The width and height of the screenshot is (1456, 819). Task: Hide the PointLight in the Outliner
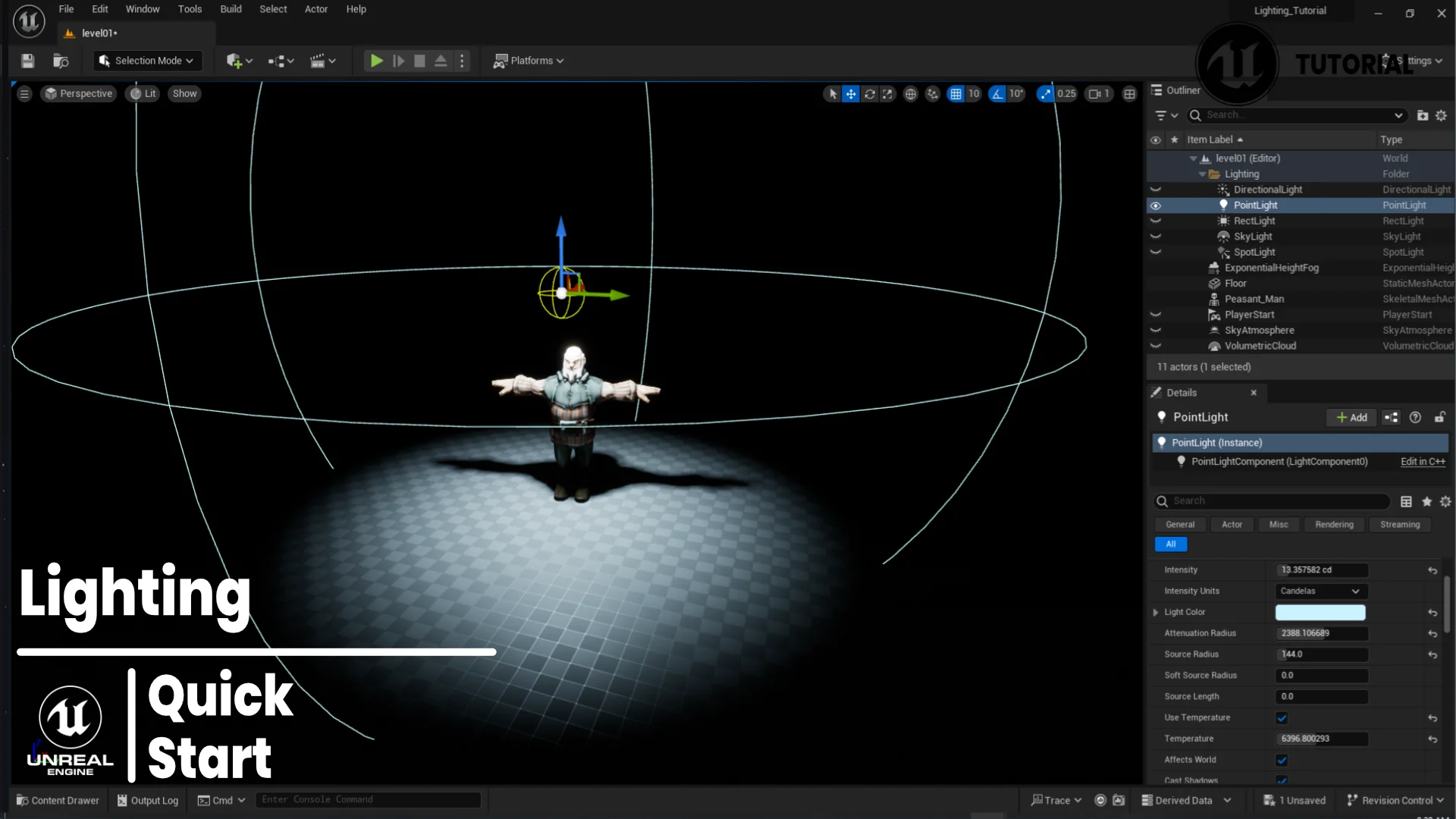click(x=1156, y=205)
